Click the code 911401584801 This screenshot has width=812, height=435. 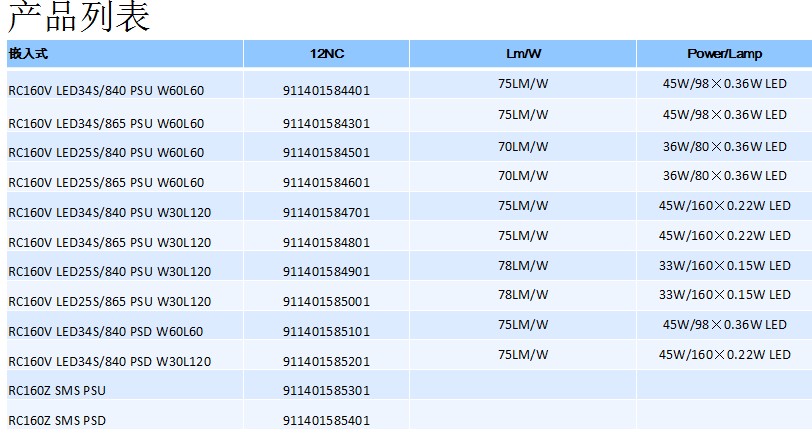(326, 242)
